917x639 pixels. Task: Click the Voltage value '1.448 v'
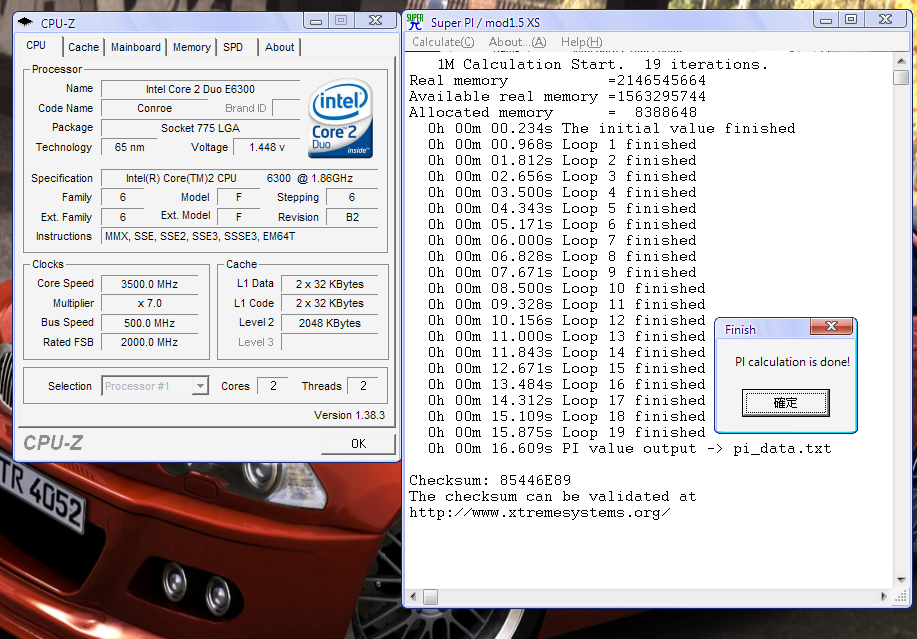point(267,147)
